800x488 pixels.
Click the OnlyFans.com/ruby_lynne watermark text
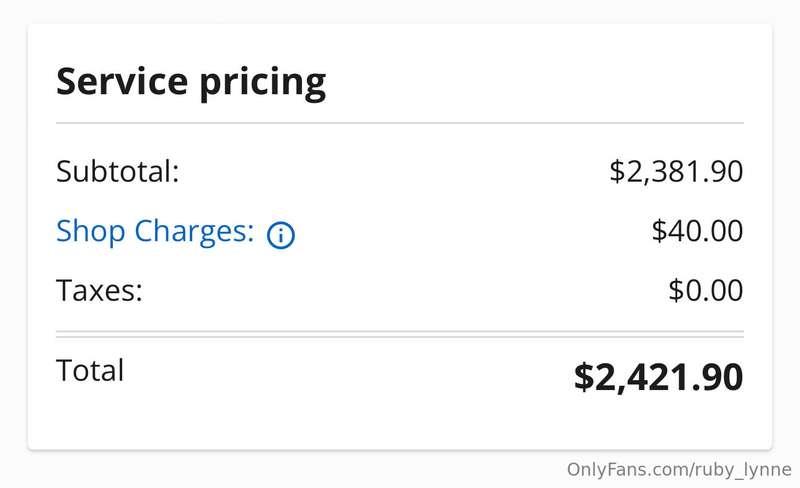click(x=679, y=470)
